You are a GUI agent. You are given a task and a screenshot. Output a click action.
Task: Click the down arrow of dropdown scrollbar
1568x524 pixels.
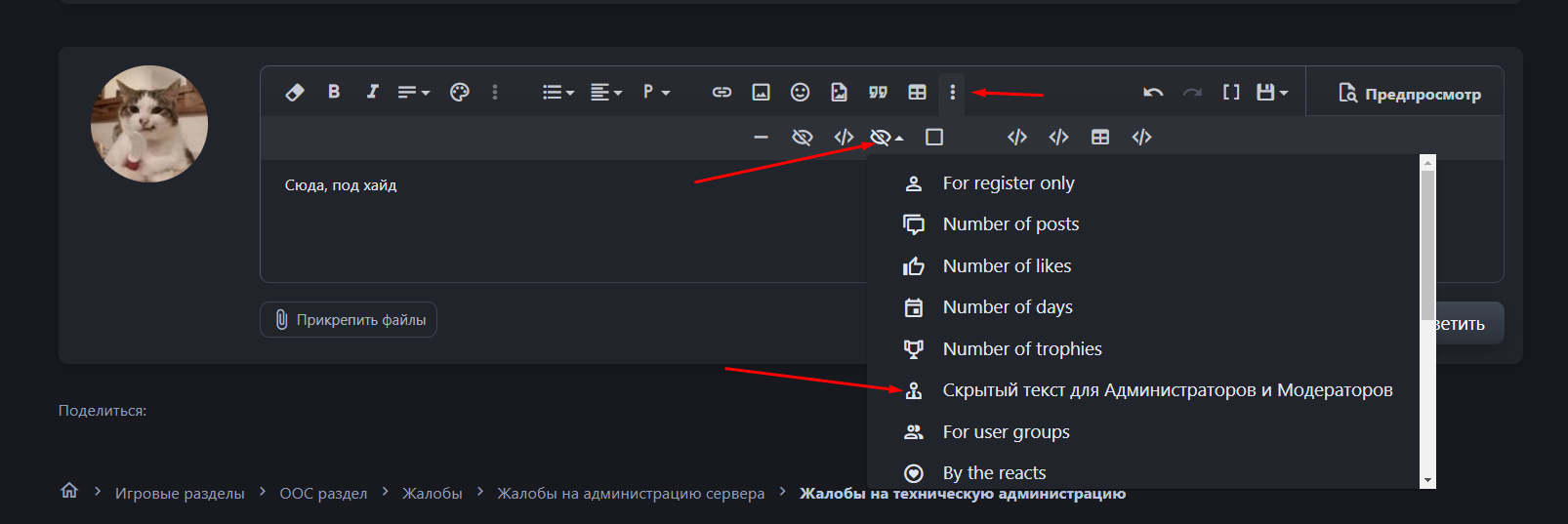[1427, 480]
